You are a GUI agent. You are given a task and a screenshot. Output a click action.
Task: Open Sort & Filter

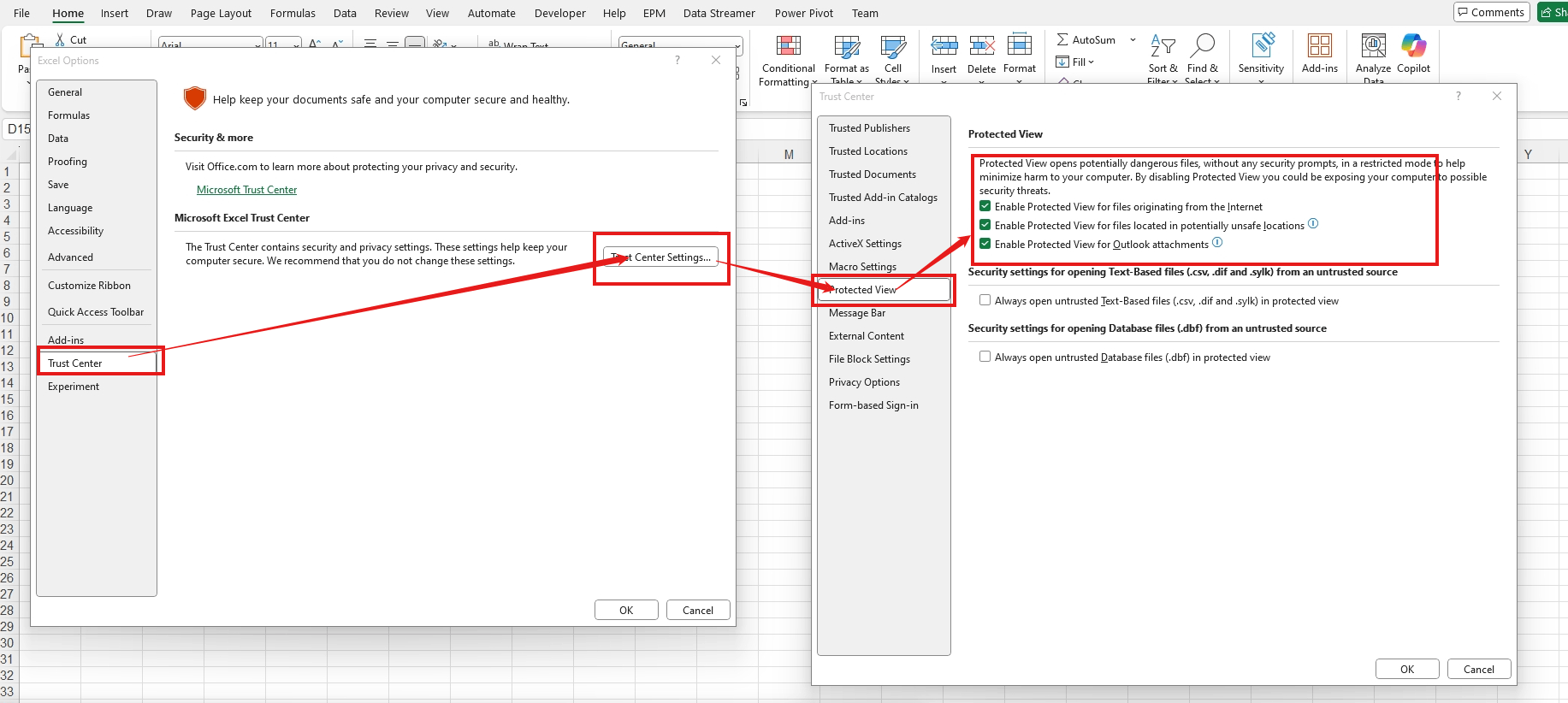(x=1163, y=60)
